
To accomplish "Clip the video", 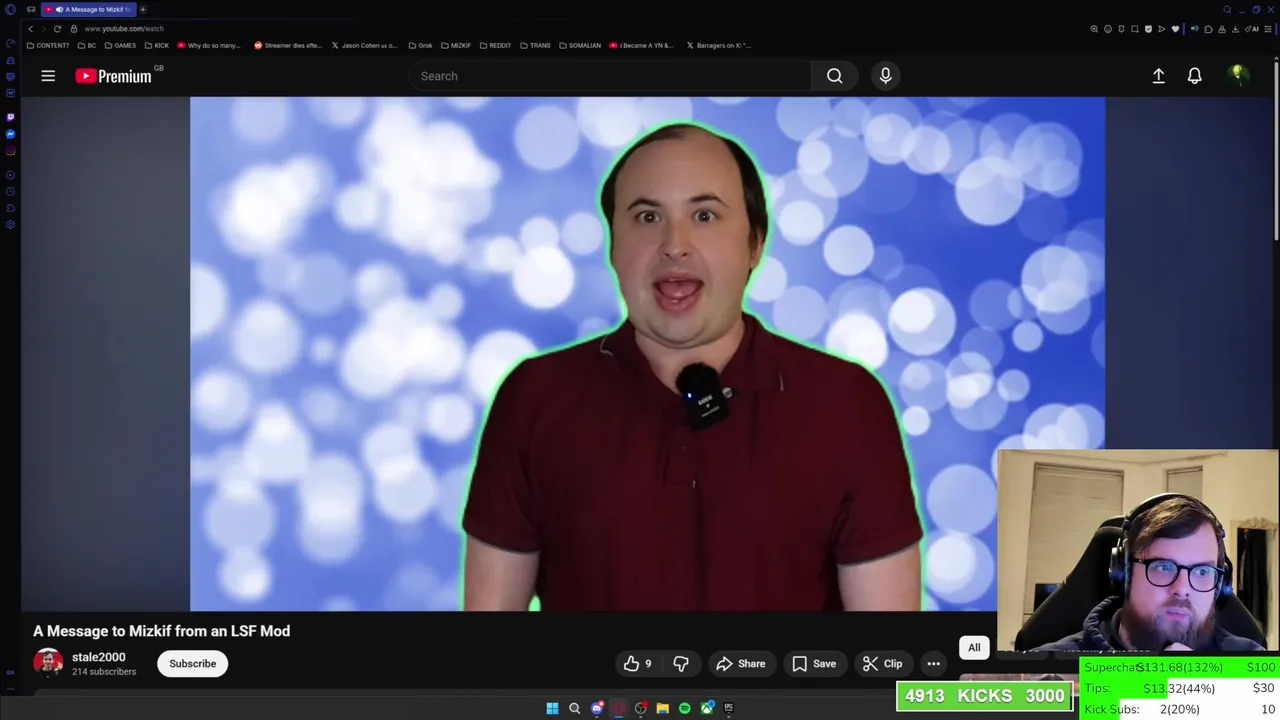I will [x=883, y=664].
